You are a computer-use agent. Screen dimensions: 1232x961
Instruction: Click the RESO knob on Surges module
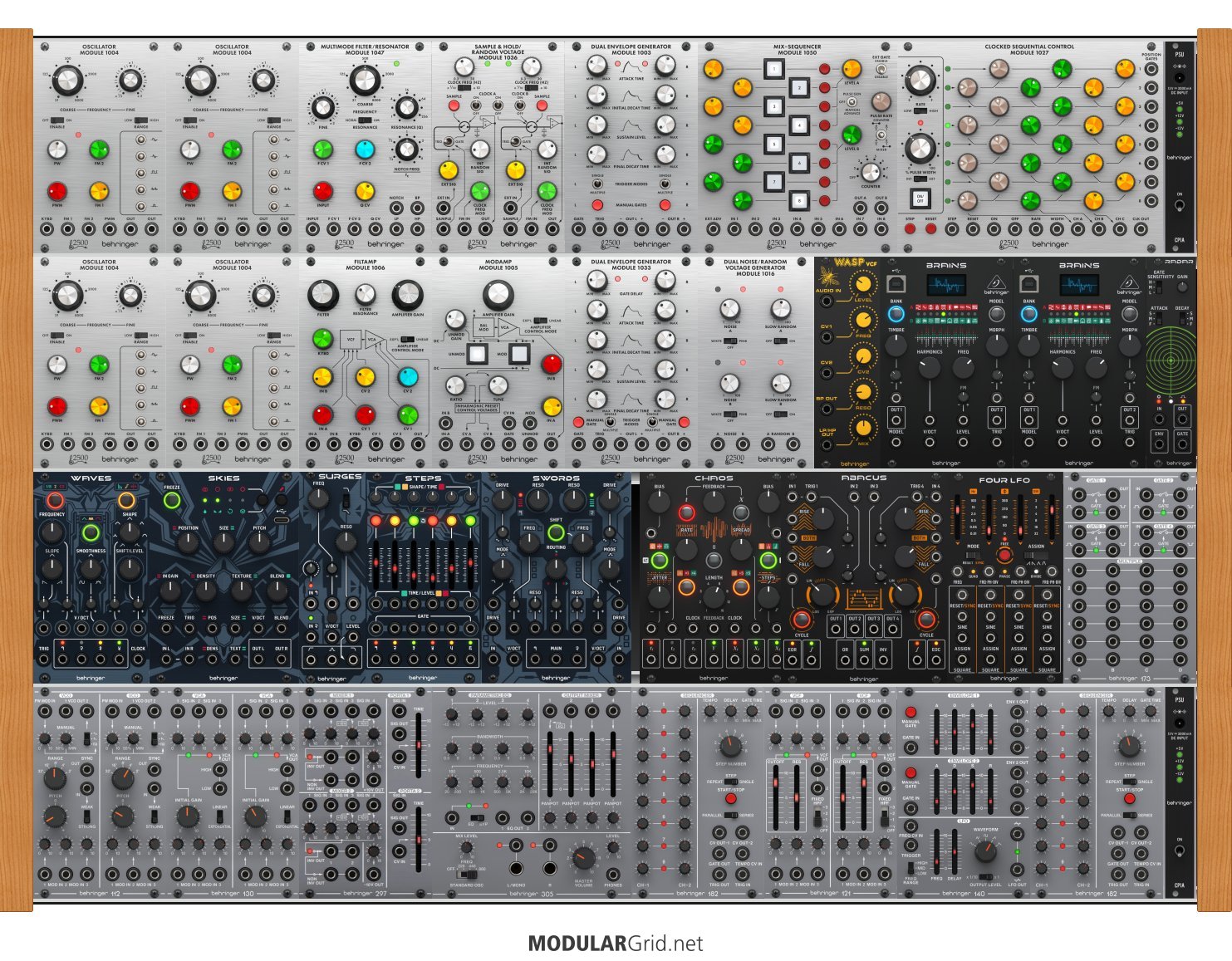pyautogui.click(x=346, y=542)
